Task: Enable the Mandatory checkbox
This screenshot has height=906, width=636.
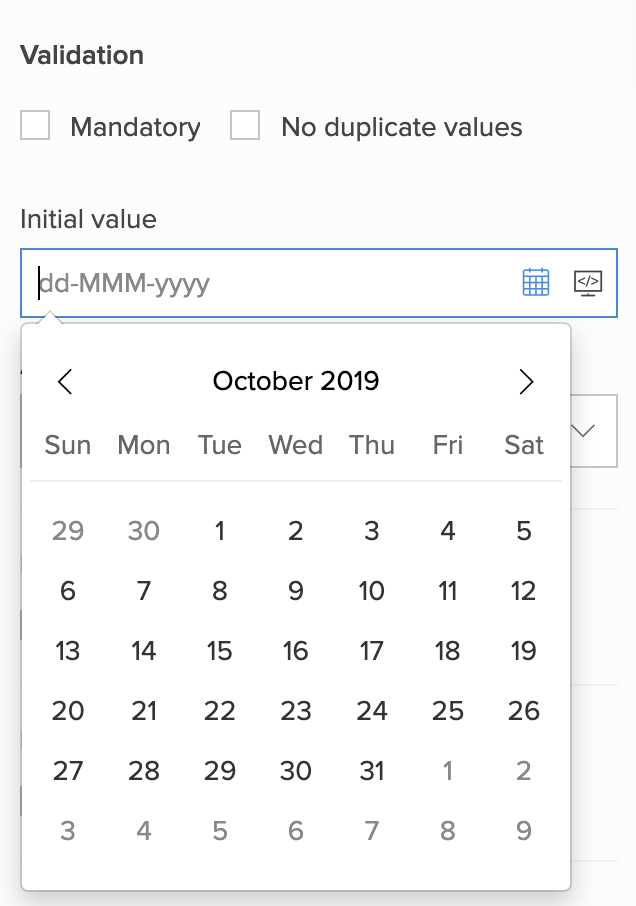Action: (x=35, y=126)
